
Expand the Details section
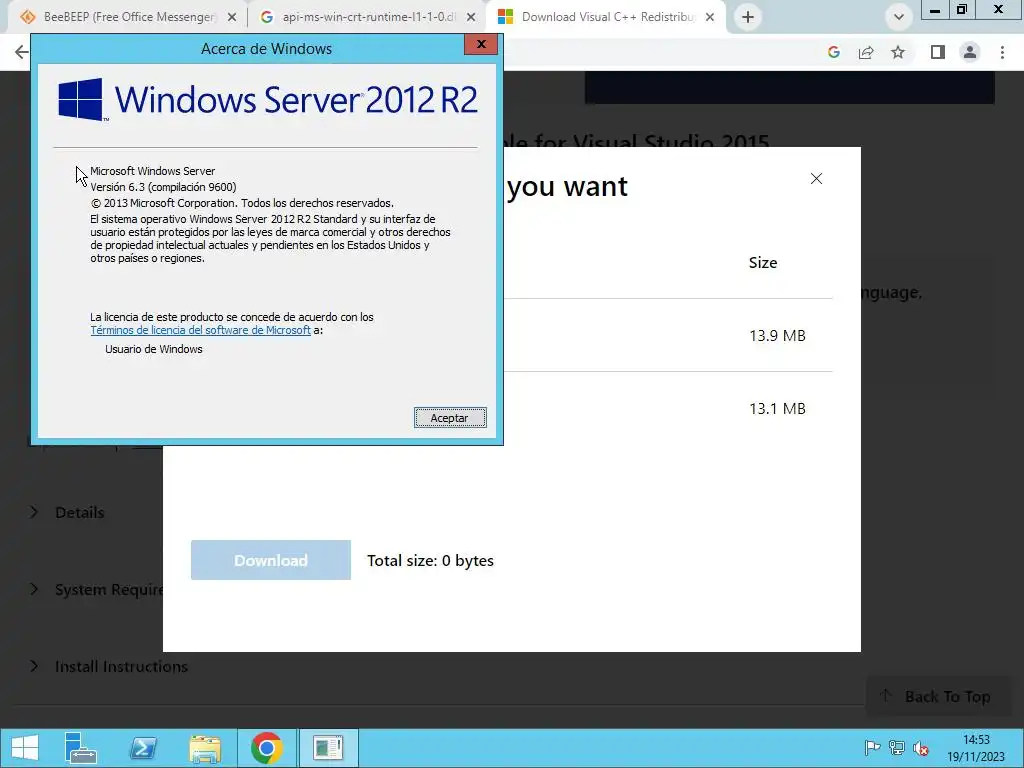point(67,513)
